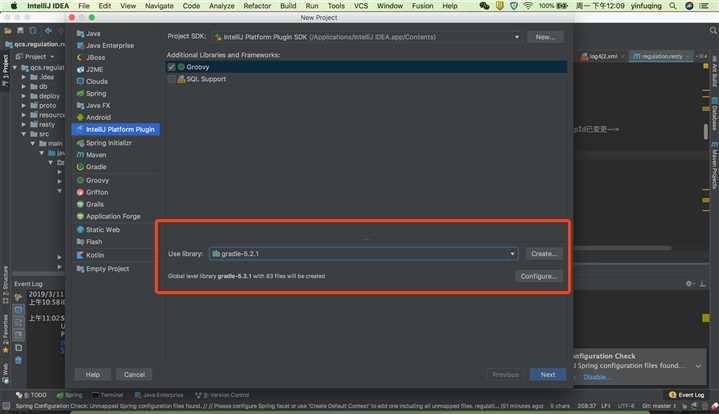Expand the resty folder in project tree
The width and height of the screenshot is (719, 414).
(24, 125)
